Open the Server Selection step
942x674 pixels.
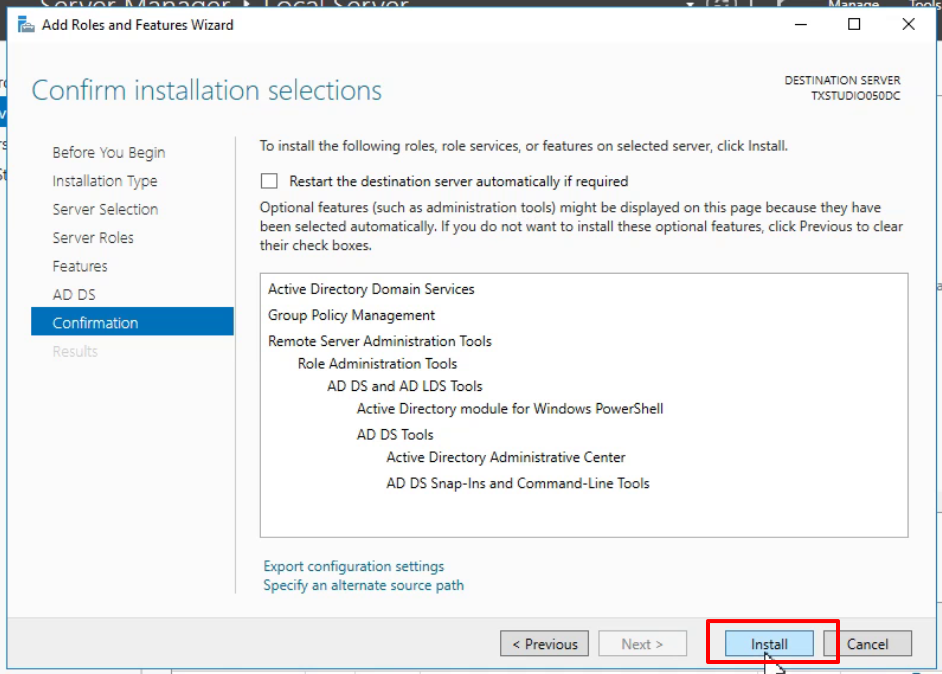click(105, 209)
